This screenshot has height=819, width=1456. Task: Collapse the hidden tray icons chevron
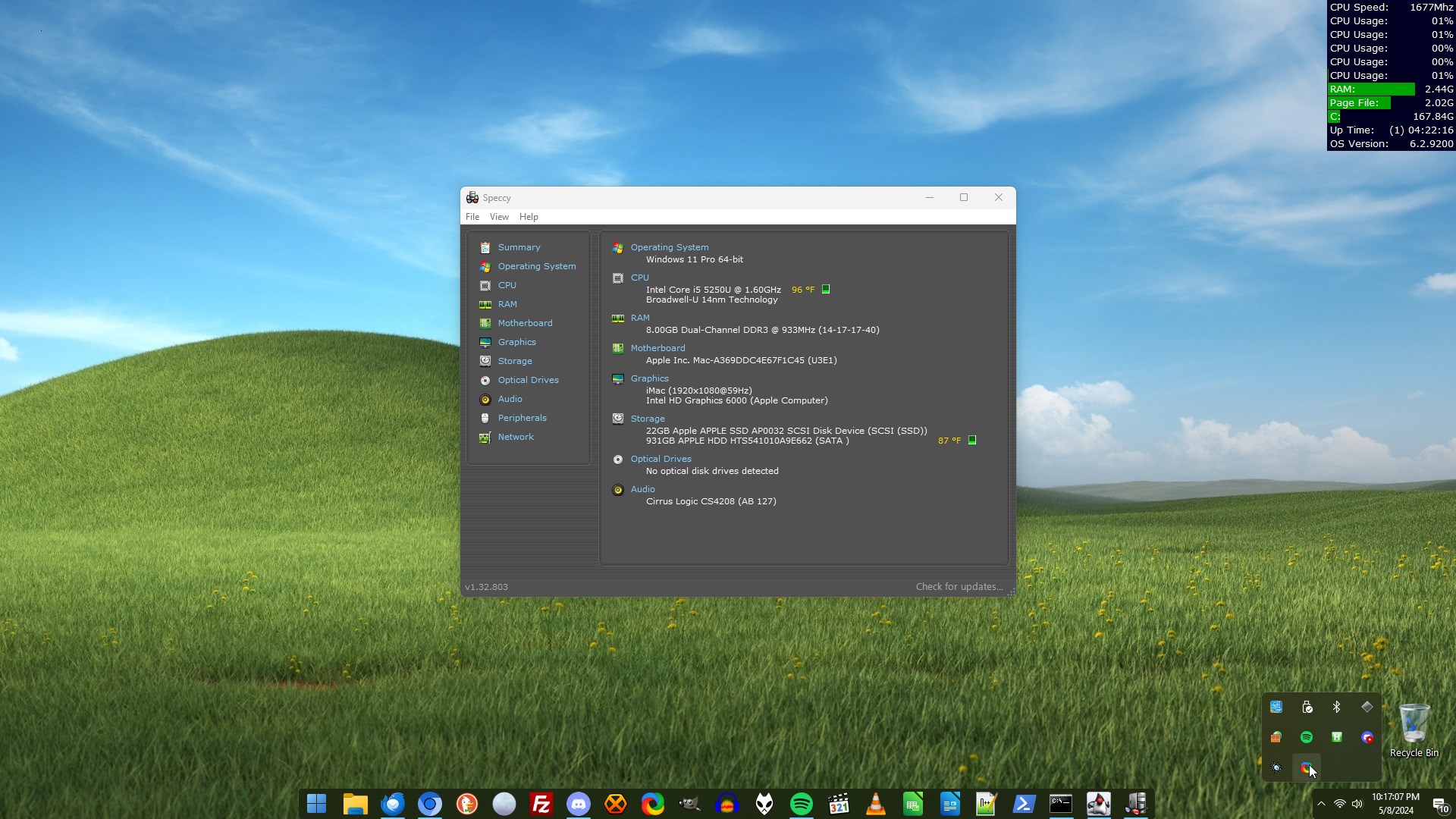tap(1321, 804)
